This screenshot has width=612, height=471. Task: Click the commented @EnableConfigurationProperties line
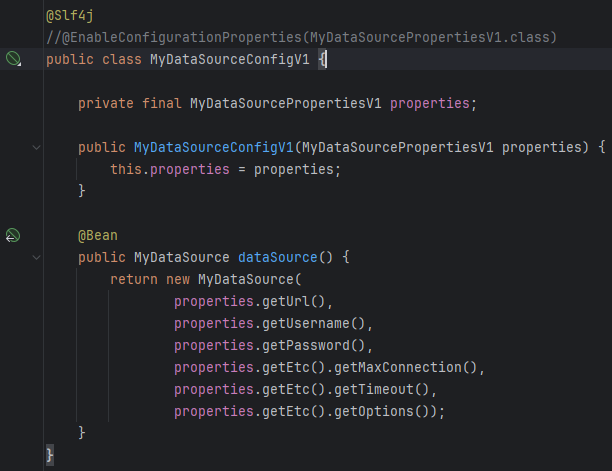click(301, 37)
